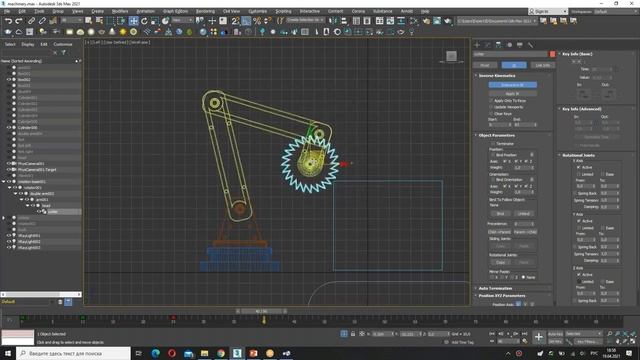The image size is (640, 360).
Task: Open the Align tool icon
Action: (344, 20)
